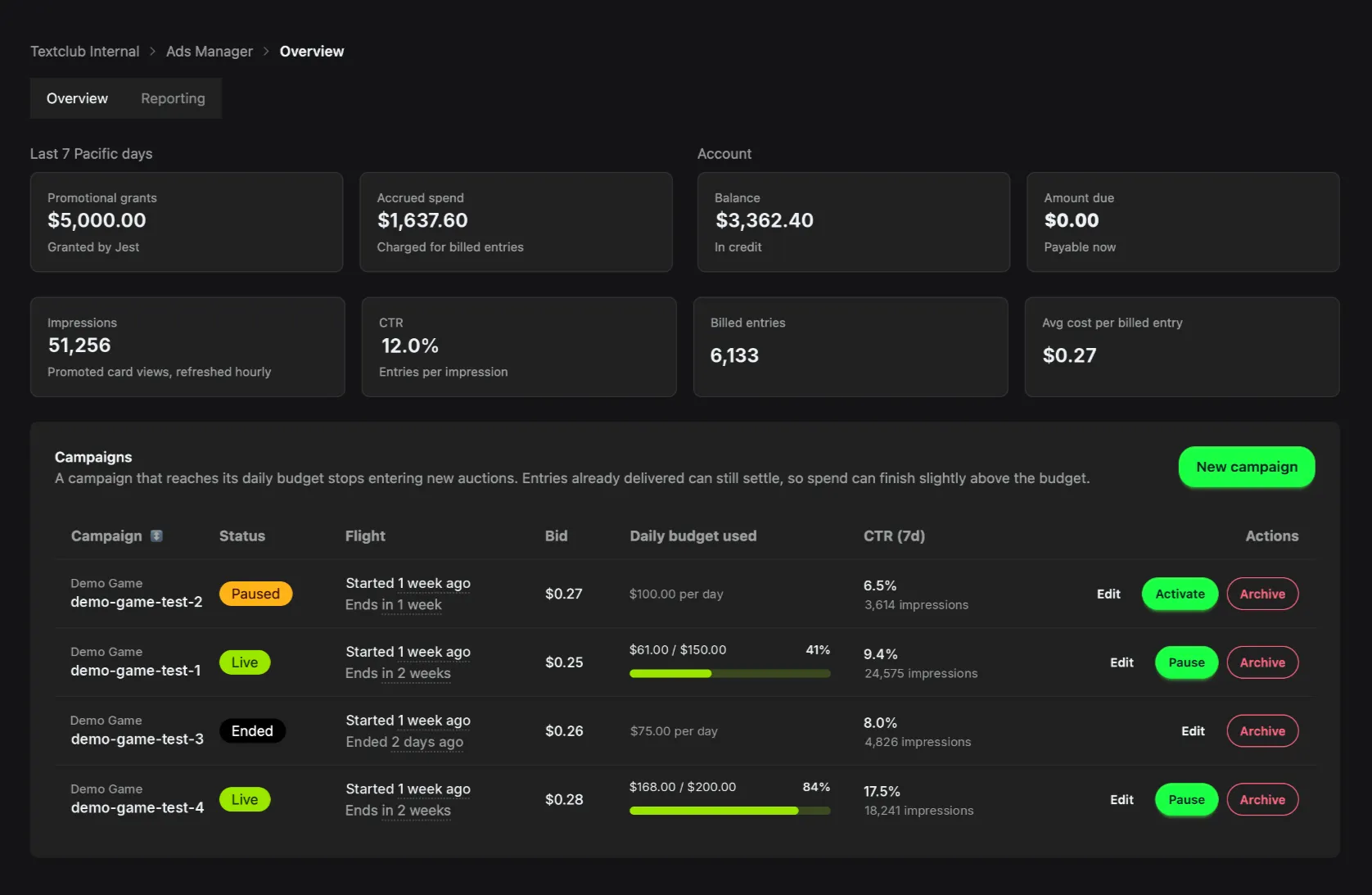Viewport: 1372px width, 895px height.
Task: Click the CTR (7d) column header
Action: click(x=894, y=536)
